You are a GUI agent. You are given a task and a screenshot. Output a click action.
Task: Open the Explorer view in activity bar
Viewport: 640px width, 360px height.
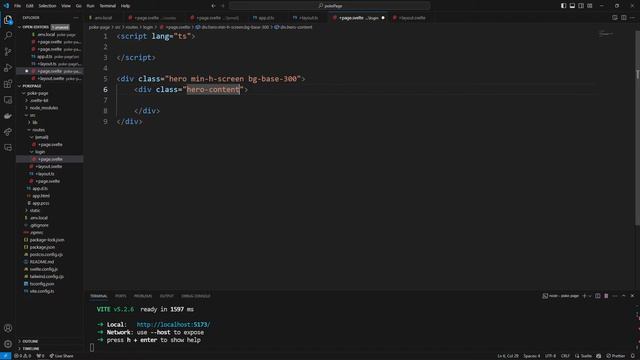[x=8, y=20]
